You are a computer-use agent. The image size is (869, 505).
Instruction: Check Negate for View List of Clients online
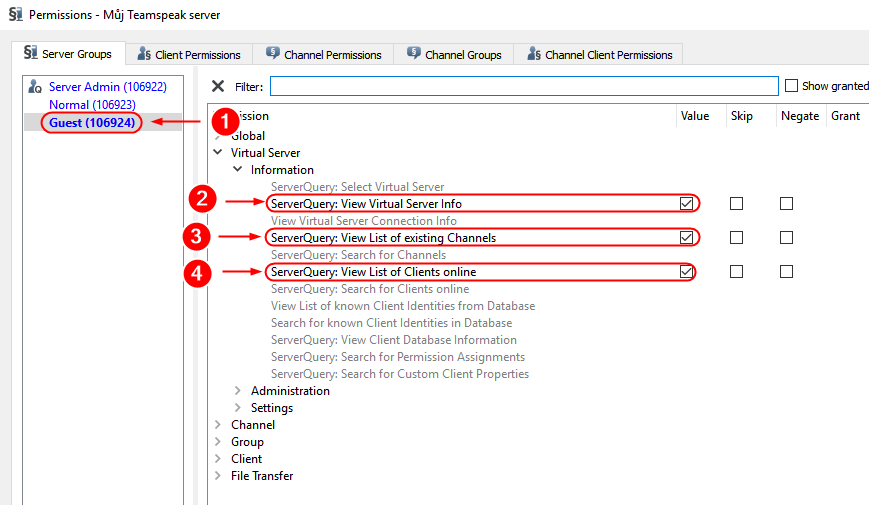click(x=786, y=272)
